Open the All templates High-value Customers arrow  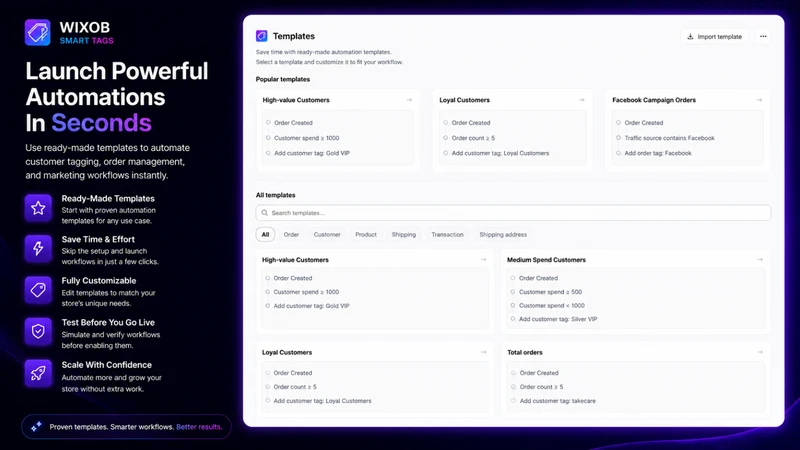point(484,260)
